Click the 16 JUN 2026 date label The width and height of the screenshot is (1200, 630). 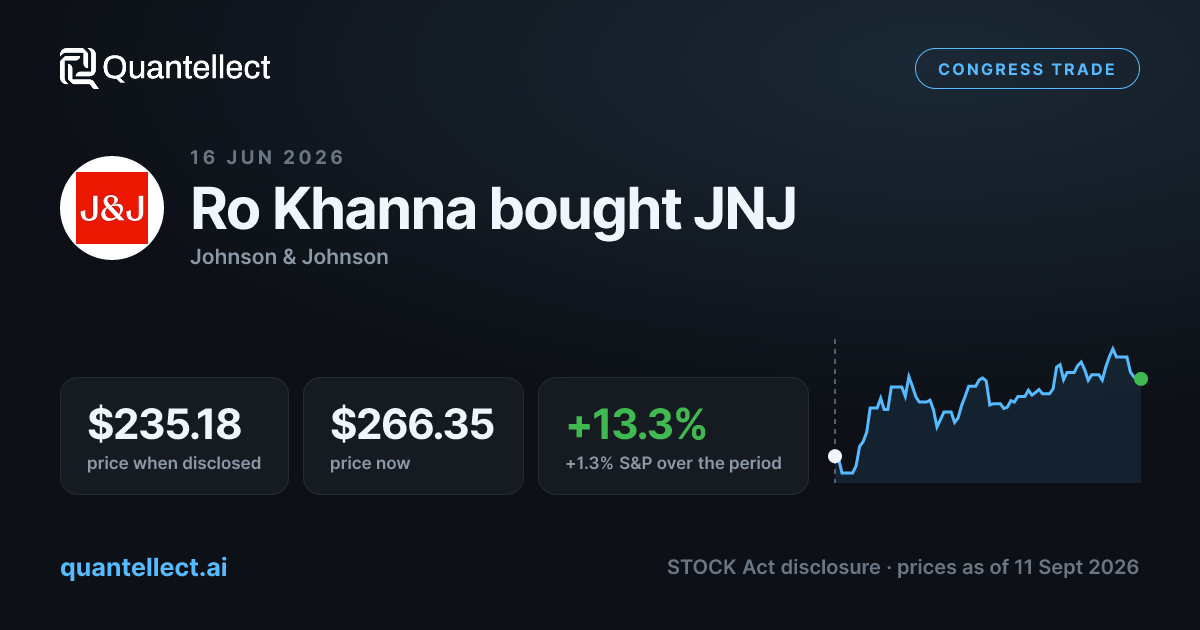tap(267, 158)
